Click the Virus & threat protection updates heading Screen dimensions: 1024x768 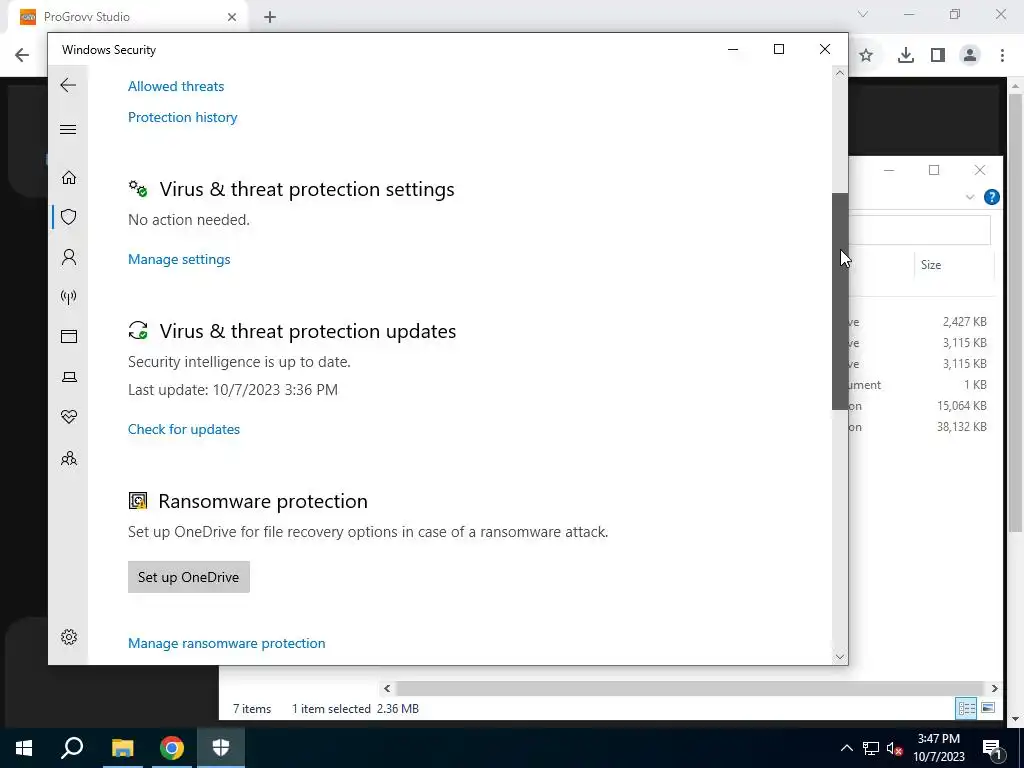point(308,331)
